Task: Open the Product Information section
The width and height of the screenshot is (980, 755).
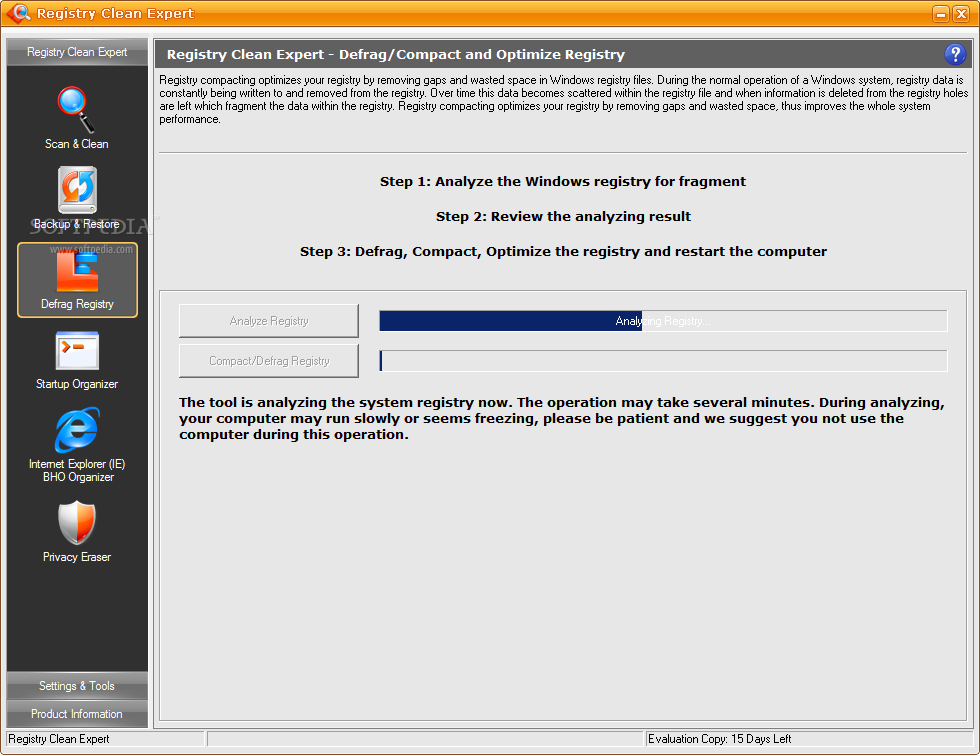Action: (77, 714)
